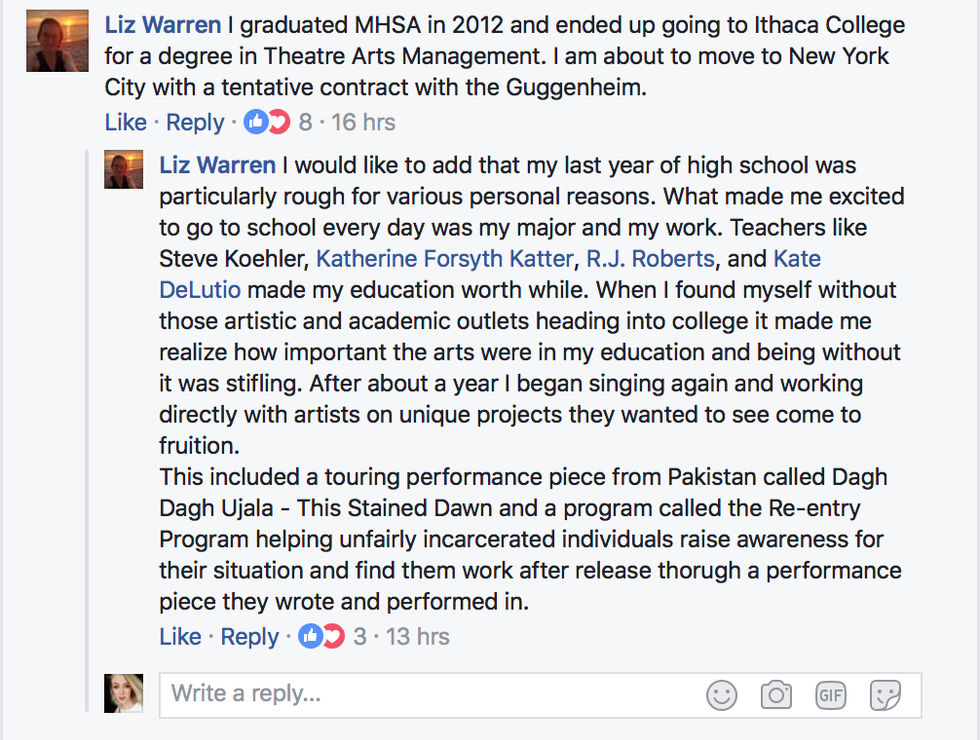Focus the "Write a reply..." text field
The width and height of the screenshot is (980, 740).
[430, 693]
